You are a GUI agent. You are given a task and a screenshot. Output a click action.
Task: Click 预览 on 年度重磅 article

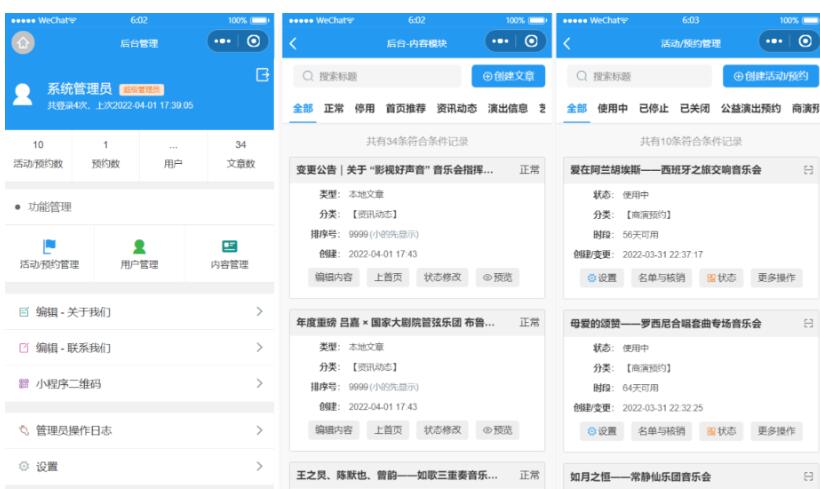coord(497,430)
